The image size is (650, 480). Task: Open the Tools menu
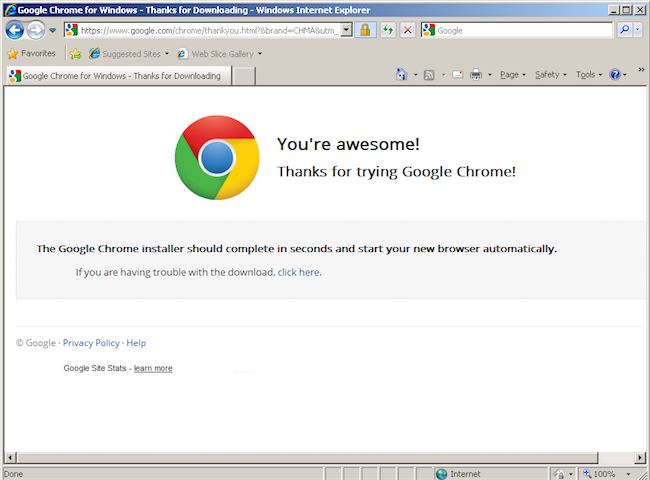coord(589,75)
